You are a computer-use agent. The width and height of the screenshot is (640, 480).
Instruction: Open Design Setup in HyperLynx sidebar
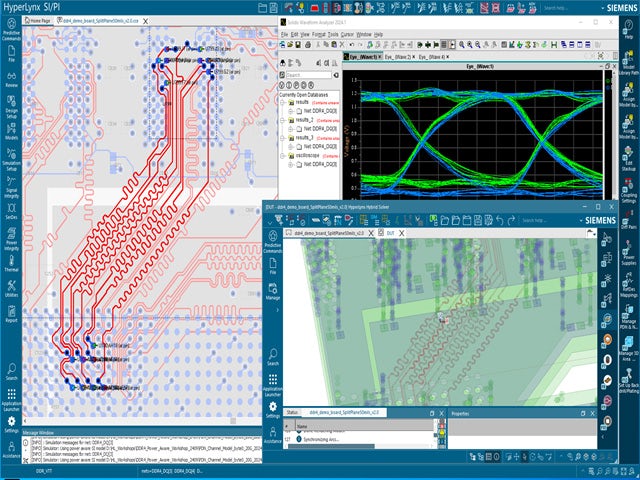pyautogui.click(x=11, y=107)
